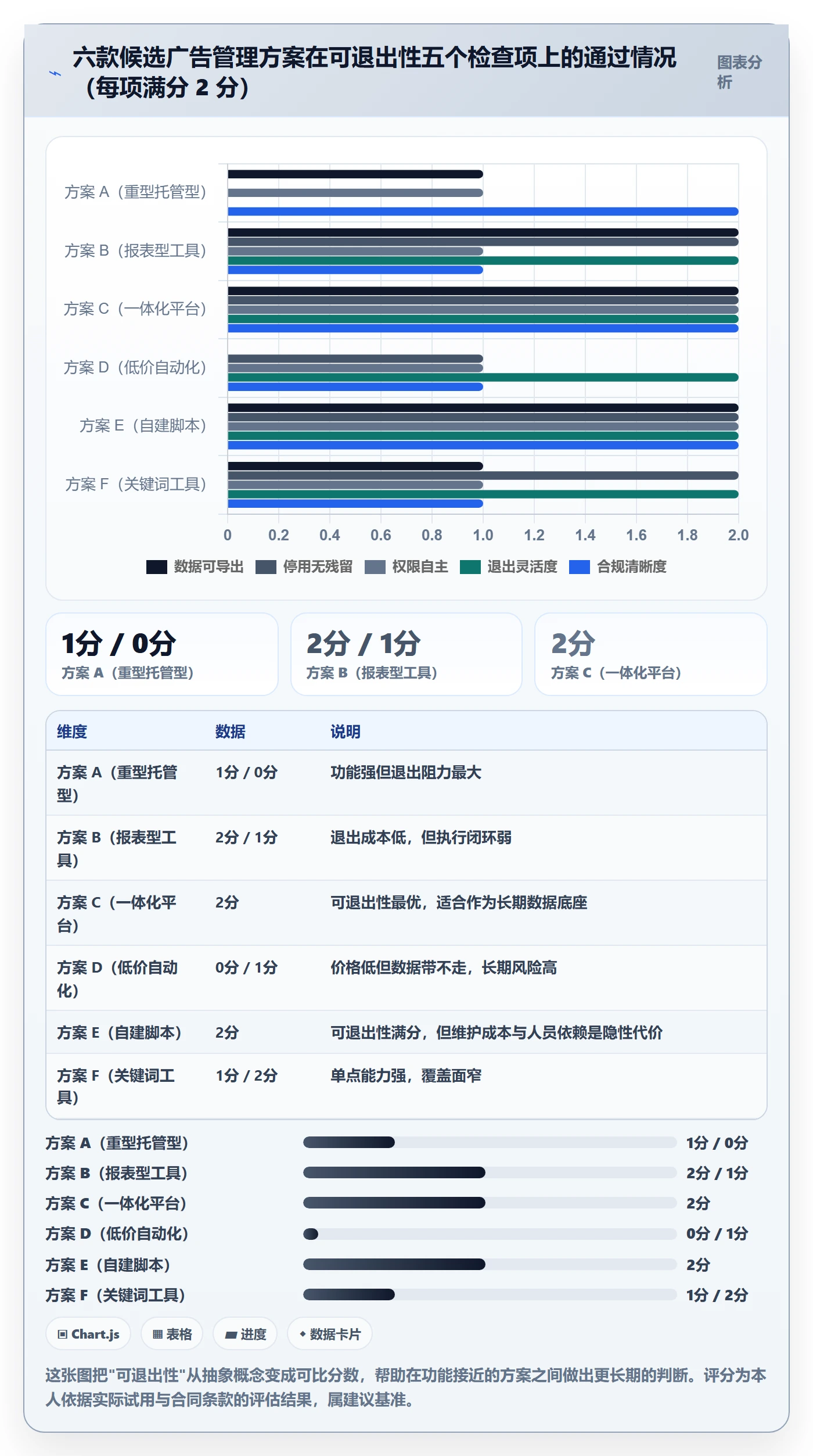Screen dimensions: 813x1456
Task: Click the 图表分析 label in the header
Action: (x=739, y=73)
